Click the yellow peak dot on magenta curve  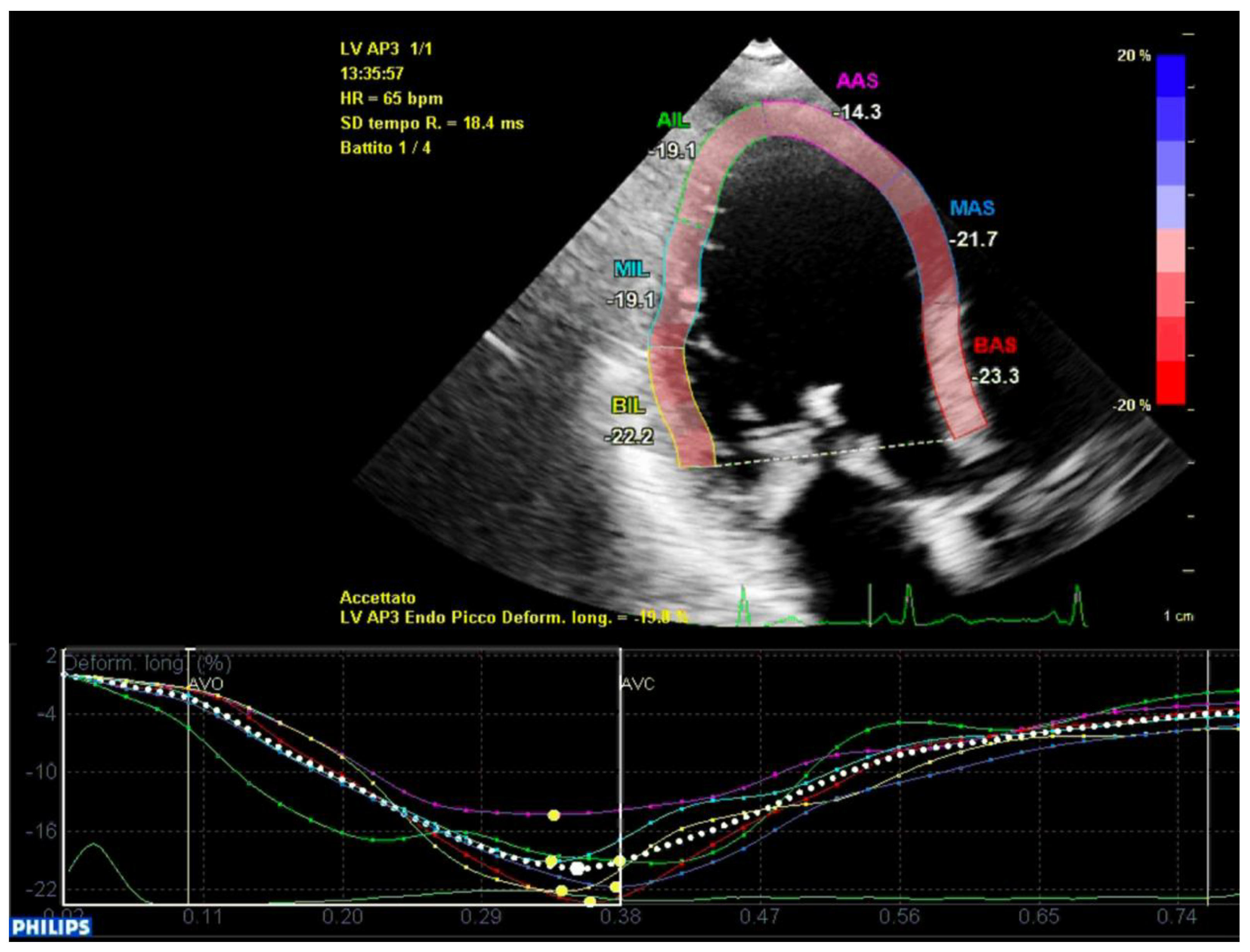pos(554,816)
